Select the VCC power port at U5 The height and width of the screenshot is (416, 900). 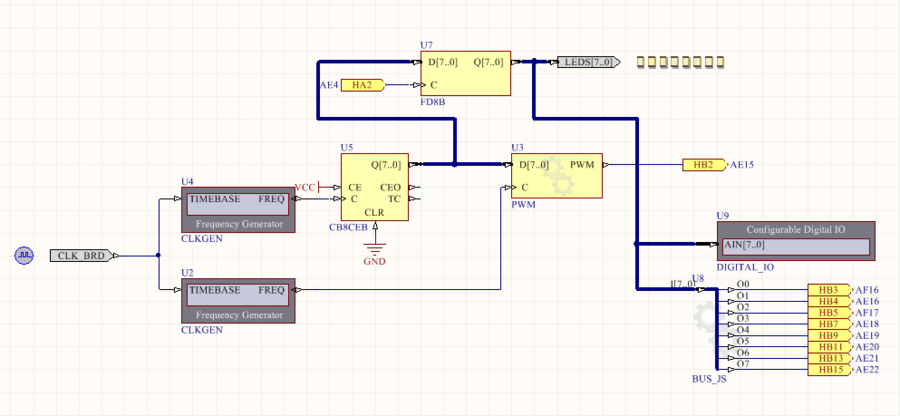tap(305, 187)
